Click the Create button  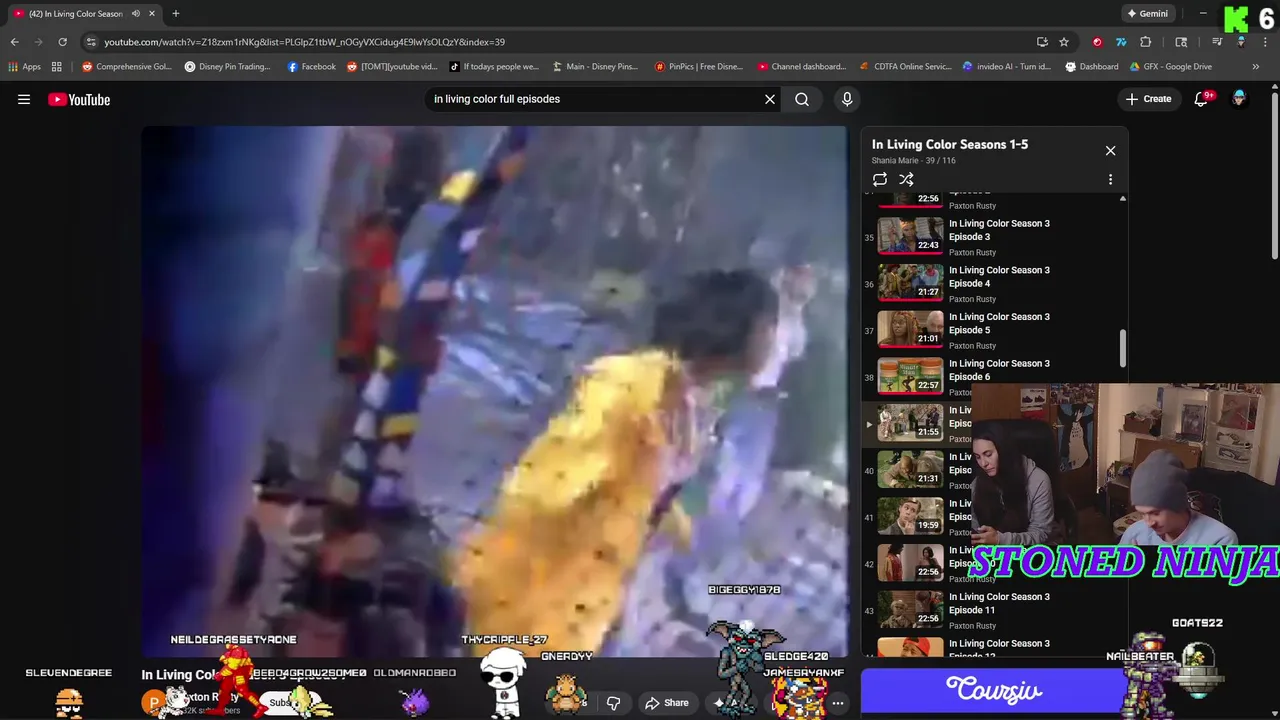point(1148,99)
